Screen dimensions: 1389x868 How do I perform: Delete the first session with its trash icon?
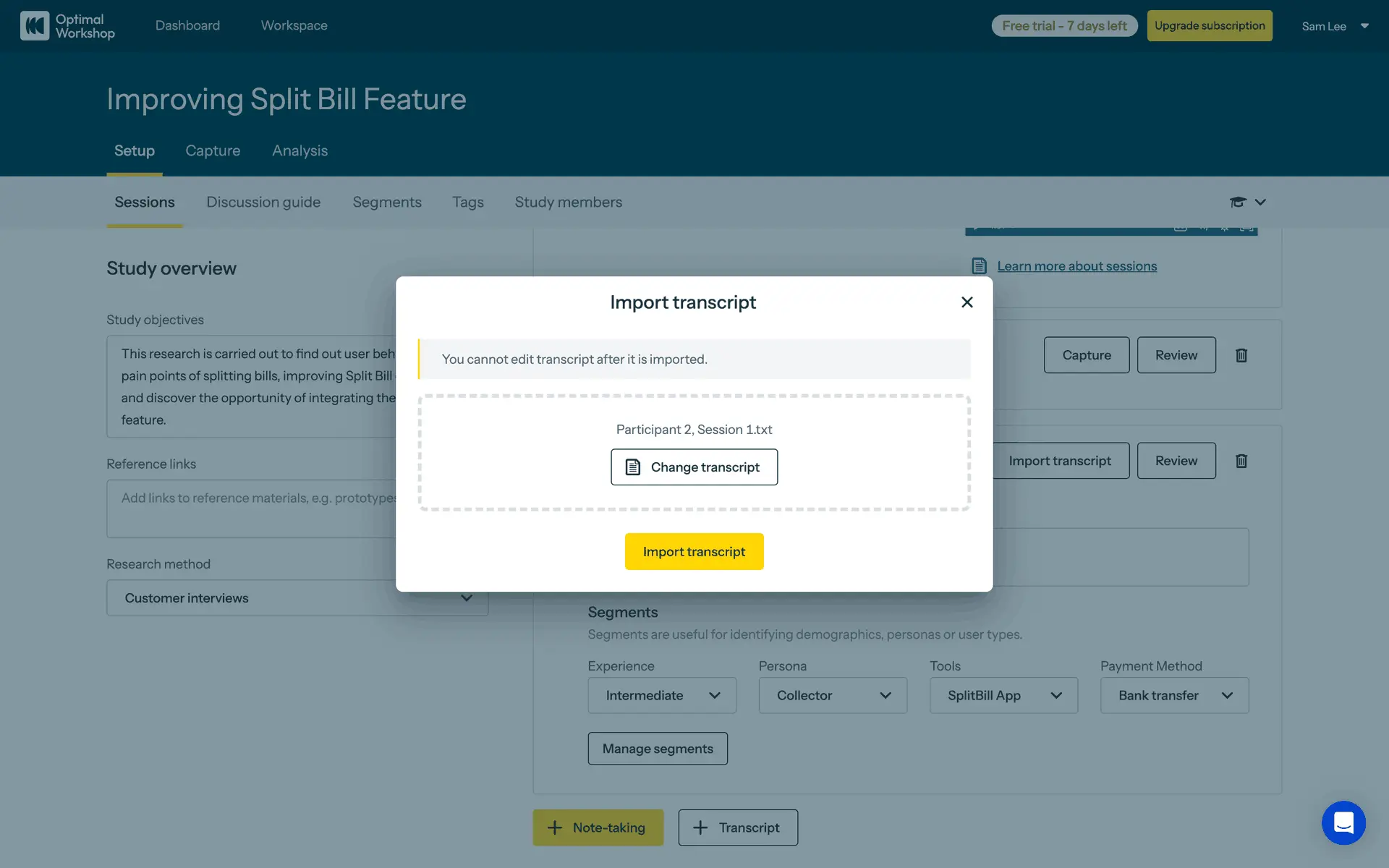1241,355
